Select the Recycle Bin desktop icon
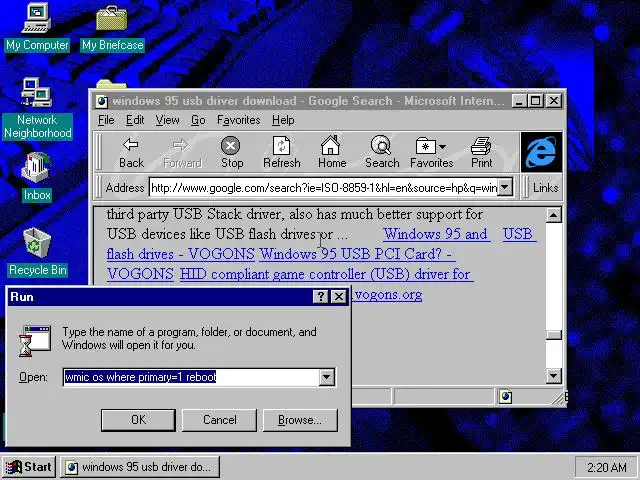Screen dimensions: 640x480 tap(37, 252)
